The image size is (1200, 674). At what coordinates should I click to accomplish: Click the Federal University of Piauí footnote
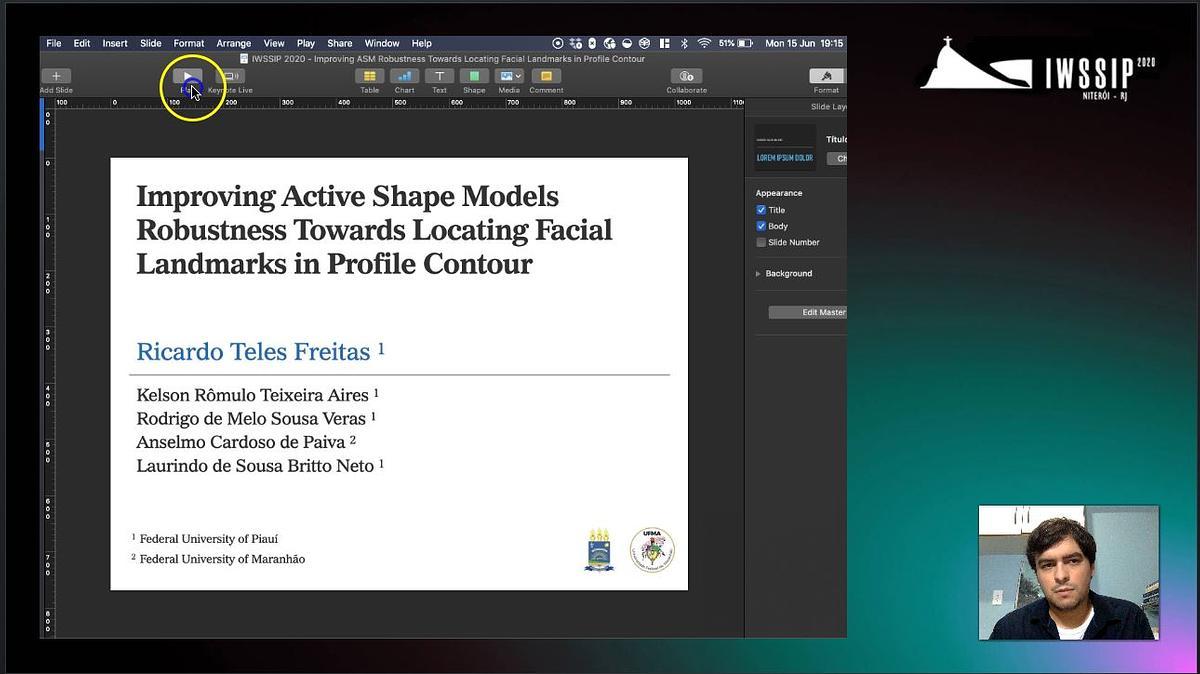204,539
